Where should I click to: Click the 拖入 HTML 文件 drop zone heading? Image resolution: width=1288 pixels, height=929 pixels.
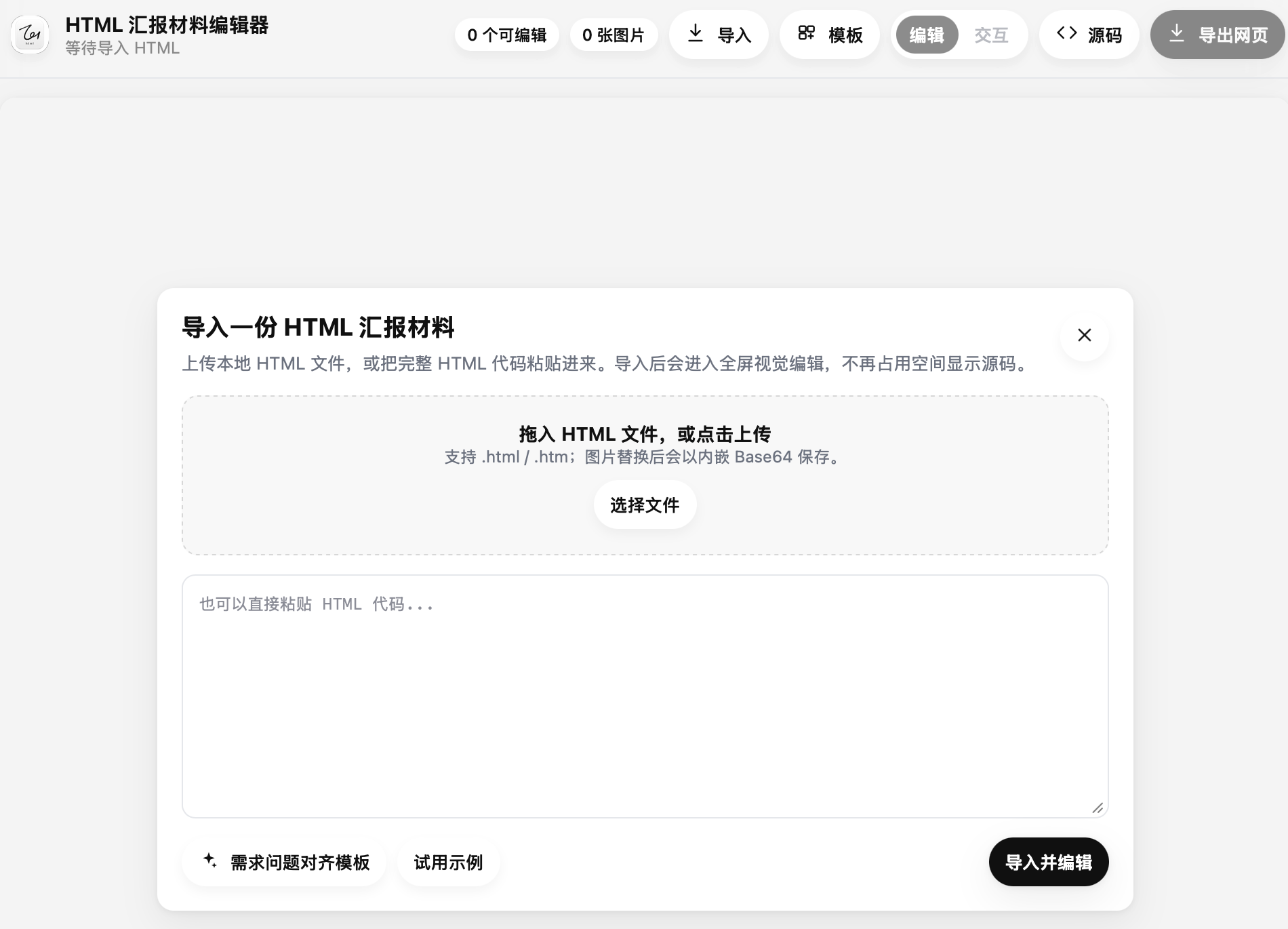[x=645, y=434]
